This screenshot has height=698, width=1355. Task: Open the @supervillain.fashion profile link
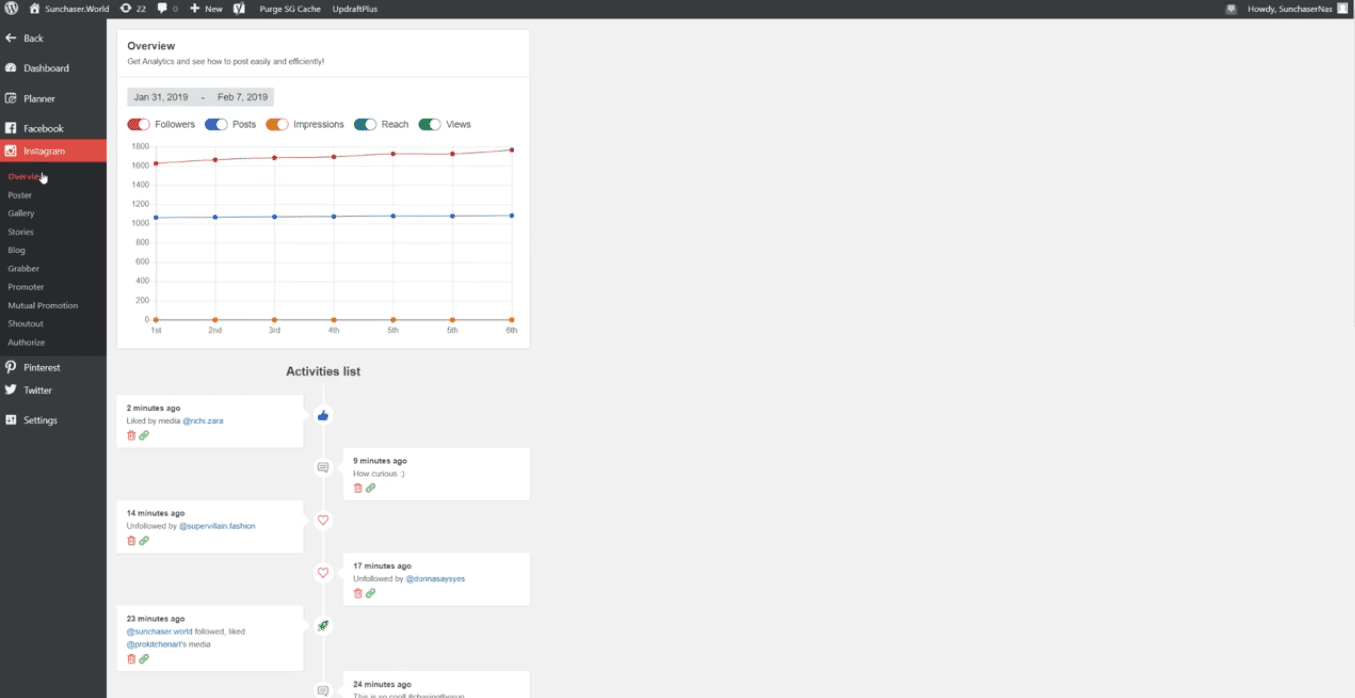tap(217, 526)
